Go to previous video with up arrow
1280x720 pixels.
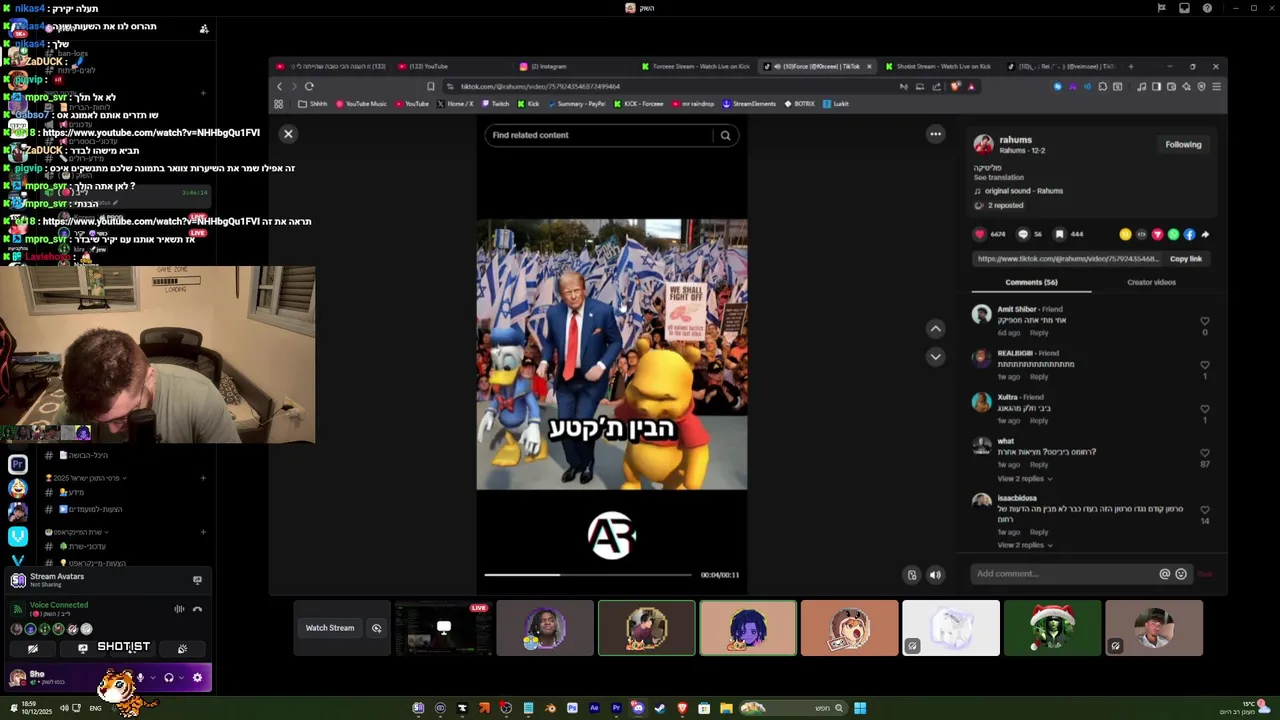(x=935, y=328)
